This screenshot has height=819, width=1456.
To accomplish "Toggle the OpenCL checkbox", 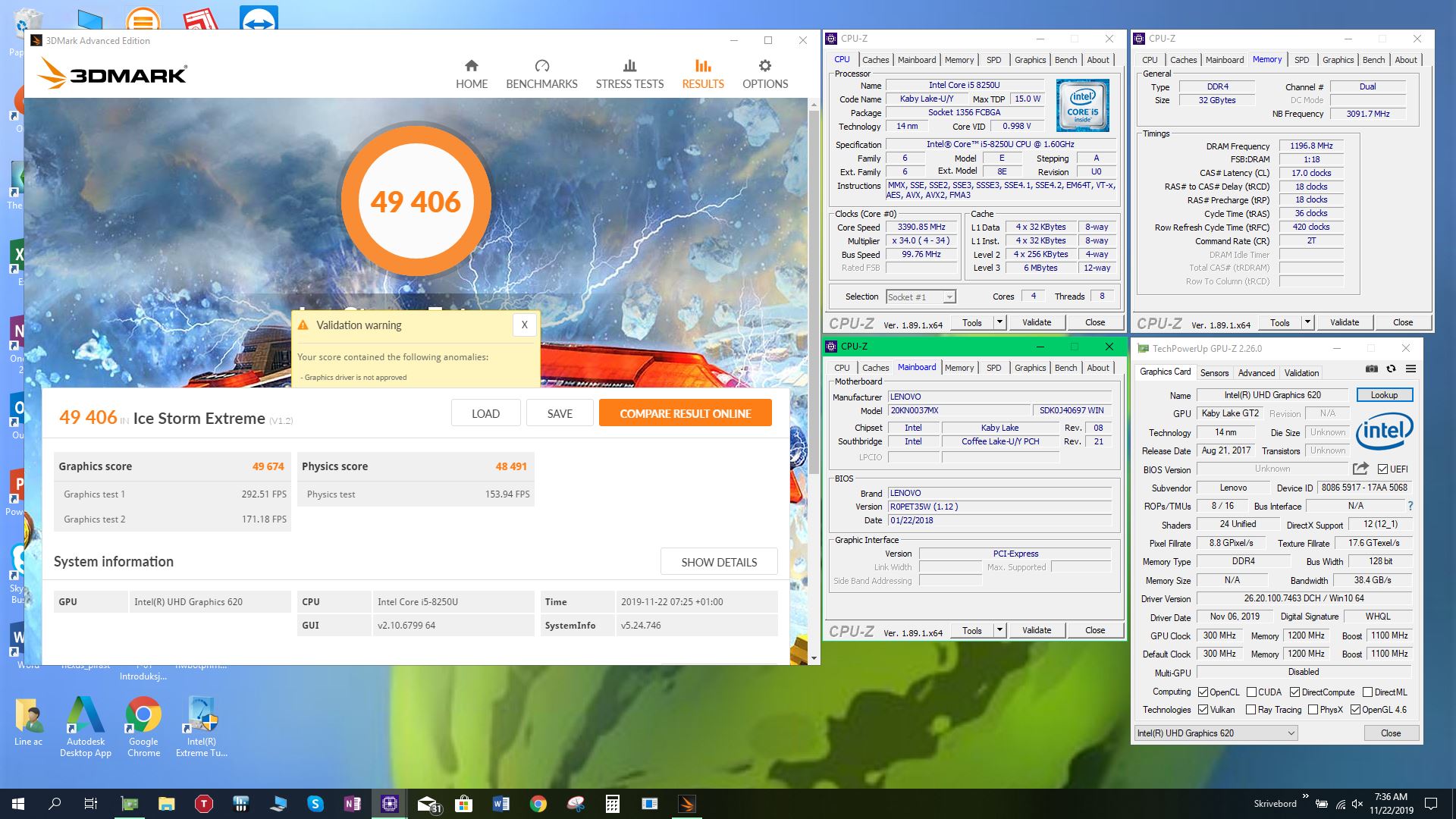I will tap(1203, 692).
